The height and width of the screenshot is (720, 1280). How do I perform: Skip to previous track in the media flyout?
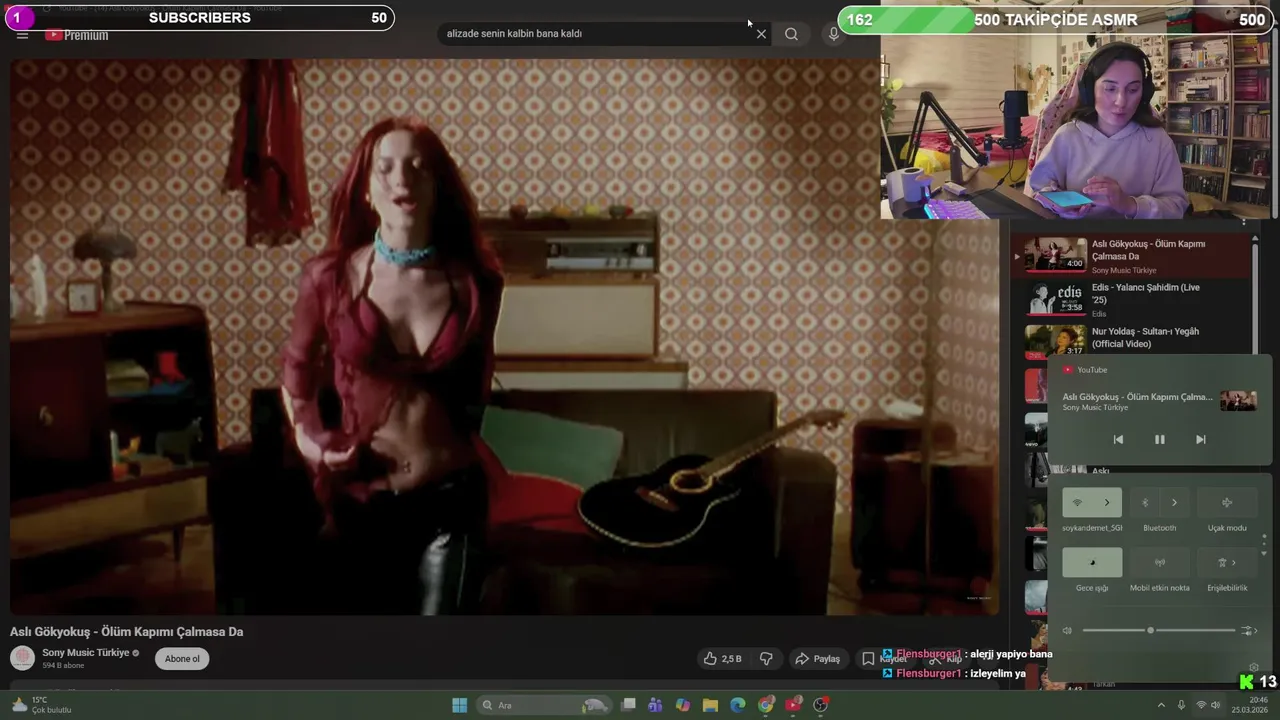[1118, 439]
